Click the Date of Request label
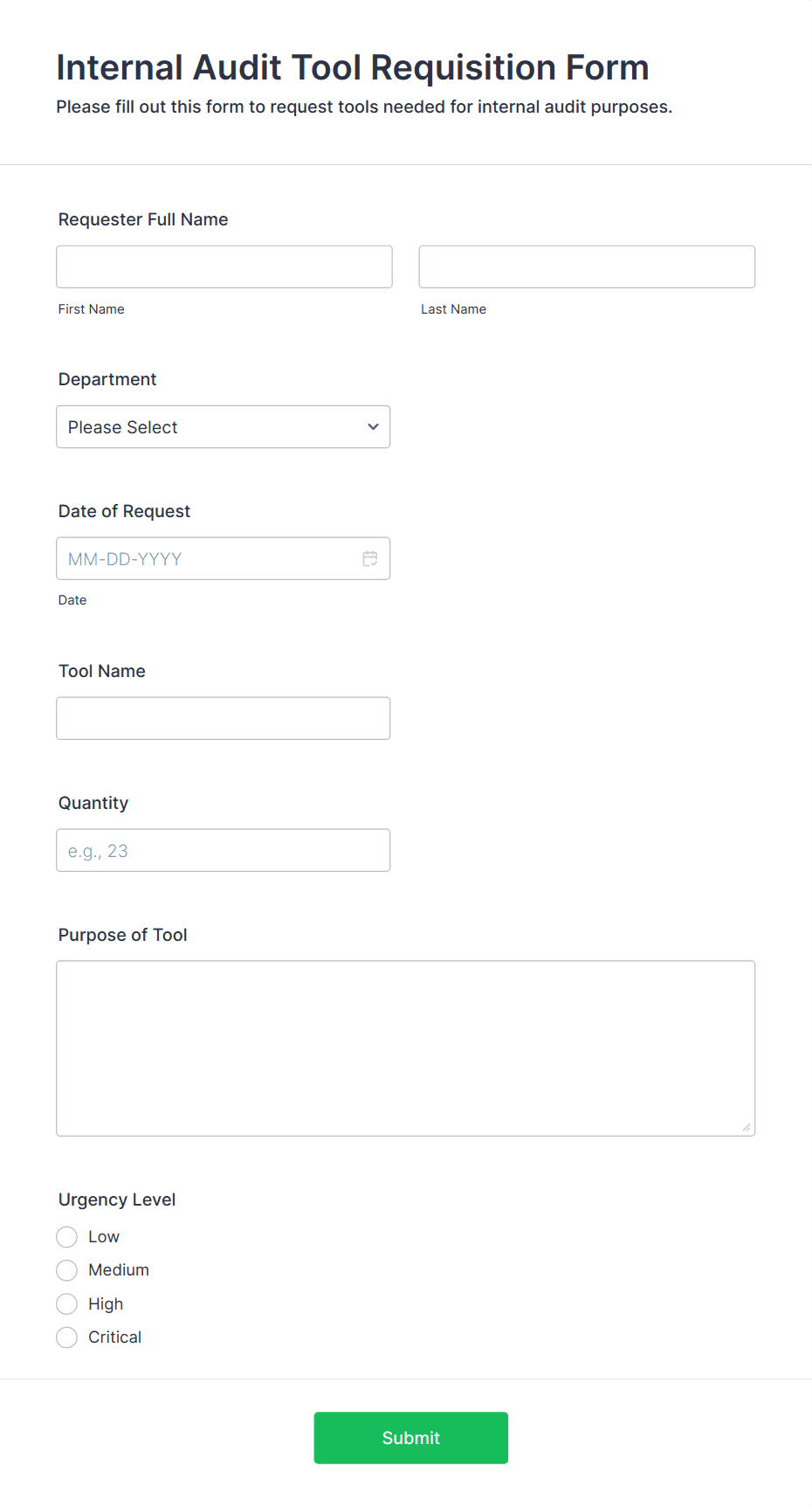812x1507 pixels. pyautogui.click(x=124, y=511)
